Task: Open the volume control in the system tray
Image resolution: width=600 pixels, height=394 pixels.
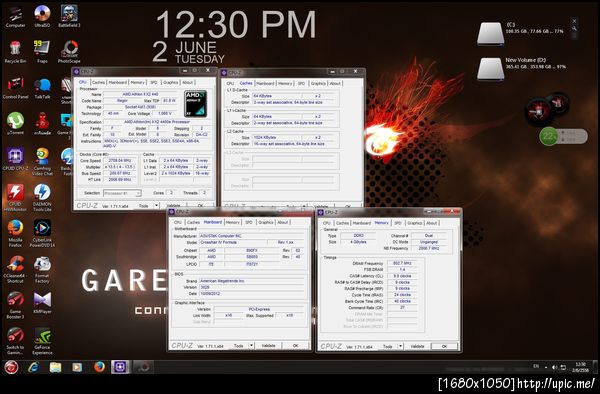Action: (554, 367)
